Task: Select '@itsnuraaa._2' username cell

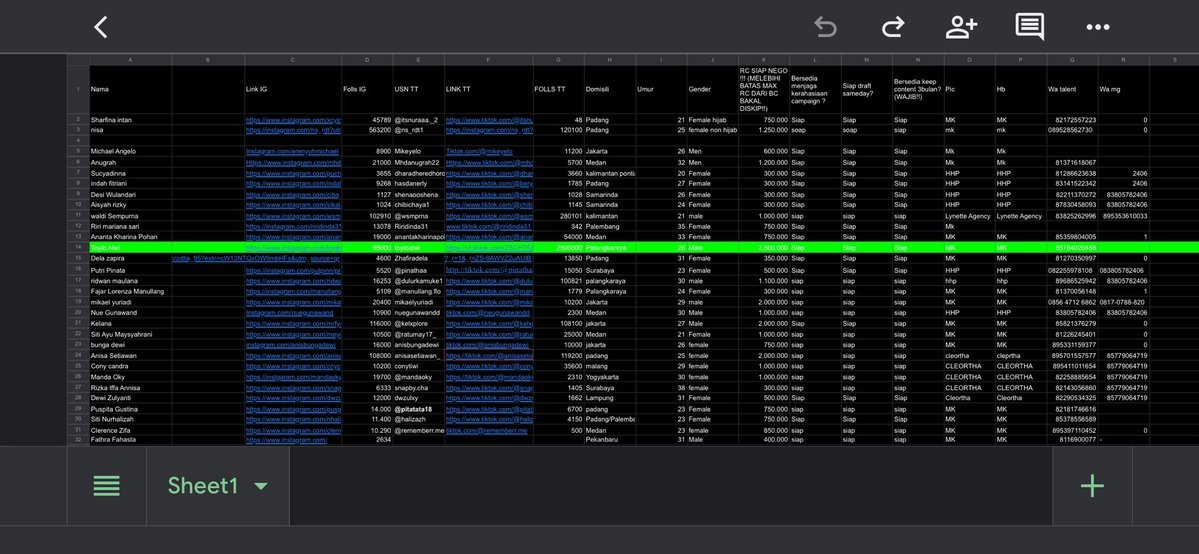Action: [x=418, y=119]
